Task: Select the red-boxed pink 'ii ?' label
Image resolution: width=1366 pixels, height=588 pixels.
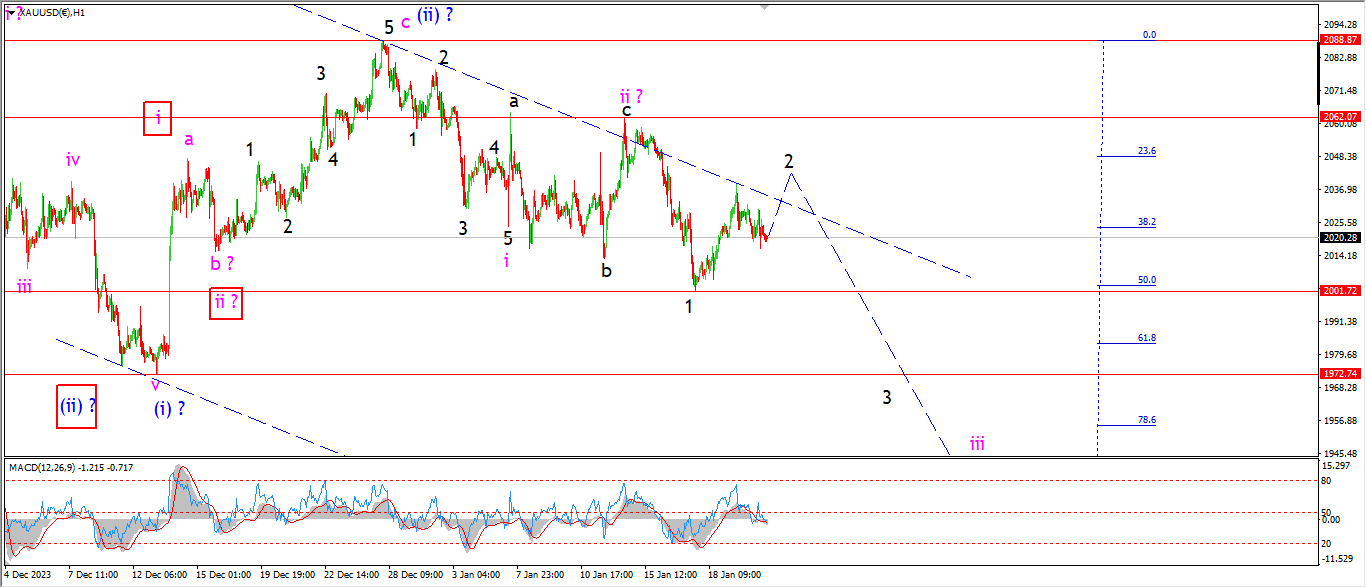Action: [x=225, y=302]
